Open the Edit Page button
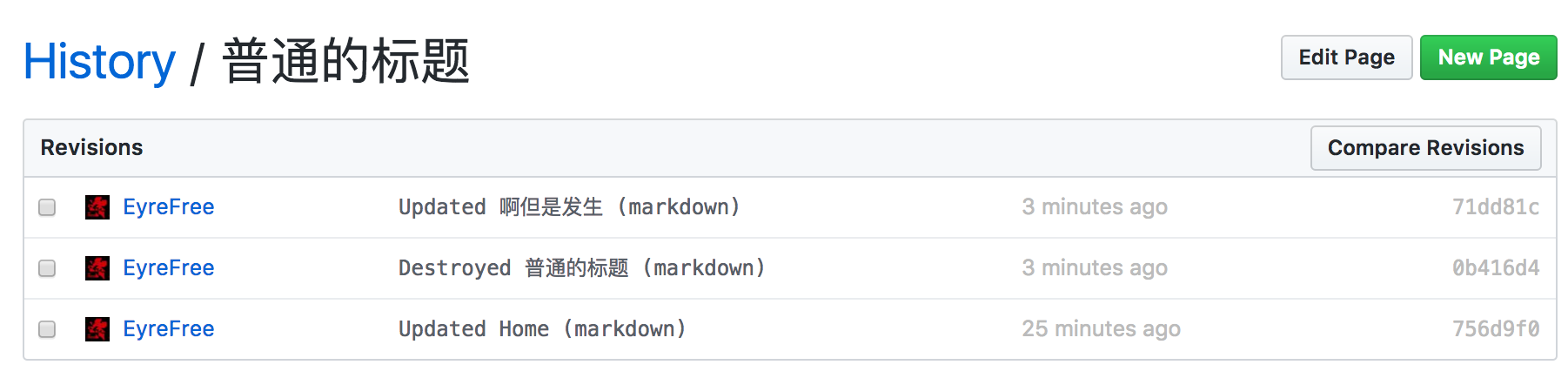 tap(1346, 57)
